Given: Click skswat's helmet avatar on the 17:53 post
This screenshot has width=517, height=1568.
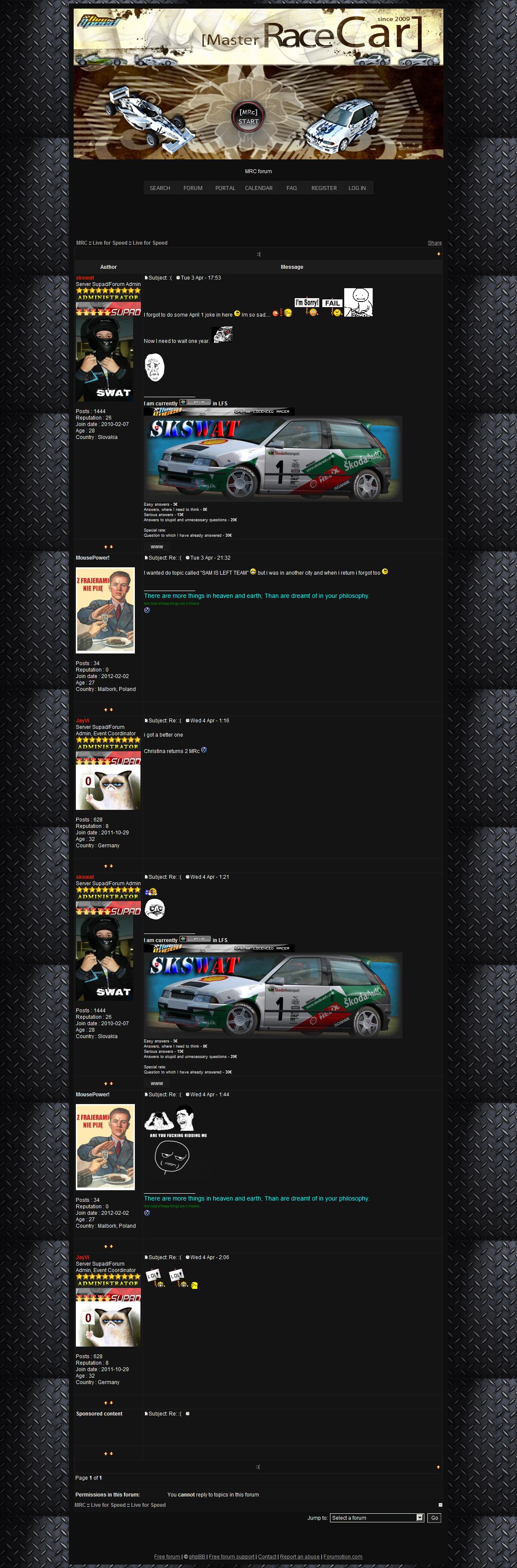Looking at the screenshot, I should (x=105, y=358).
